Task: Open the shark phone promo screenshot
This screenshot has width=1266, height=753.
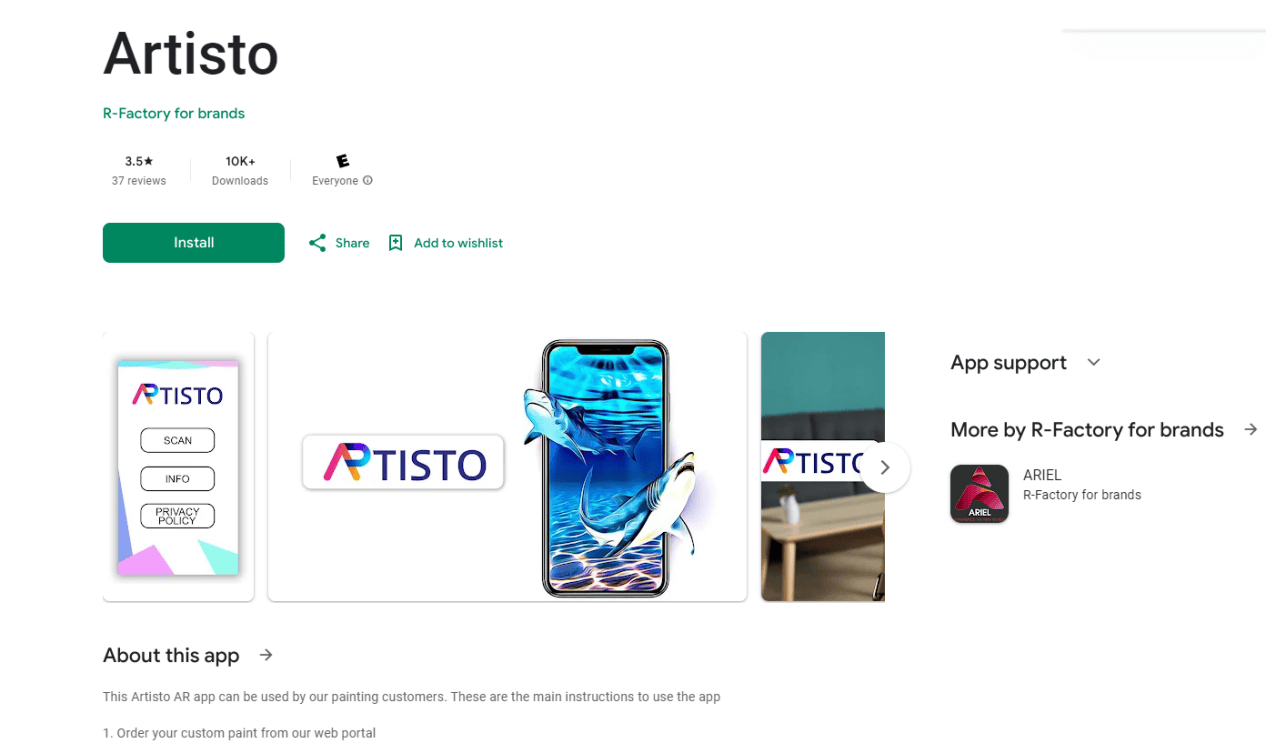Action: pos(507,467)
